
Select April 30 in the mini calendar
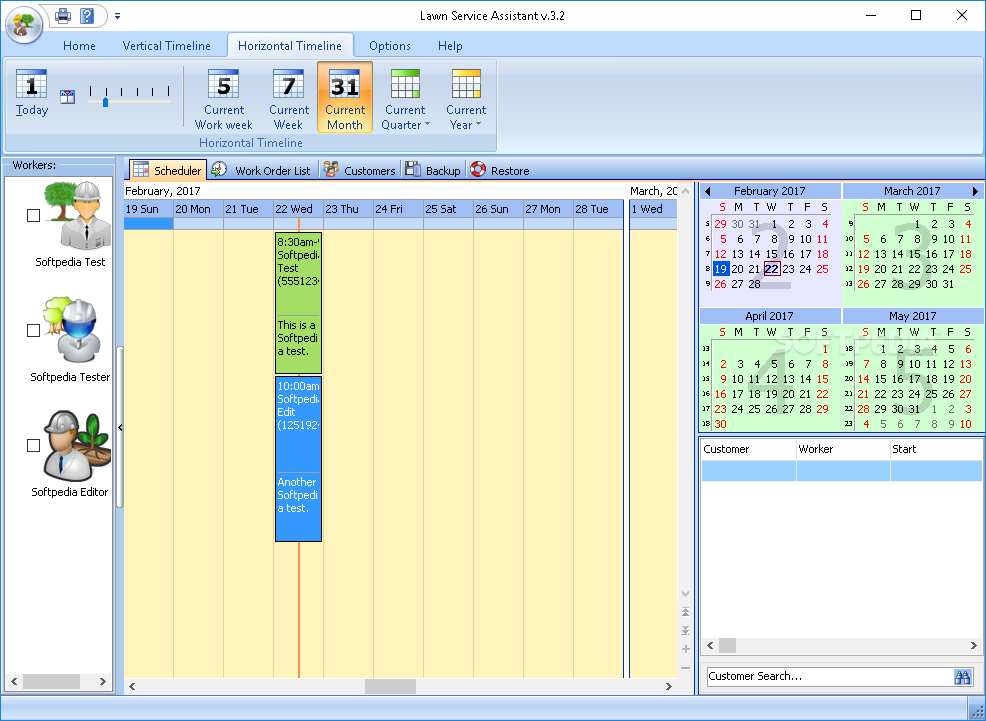721,424
